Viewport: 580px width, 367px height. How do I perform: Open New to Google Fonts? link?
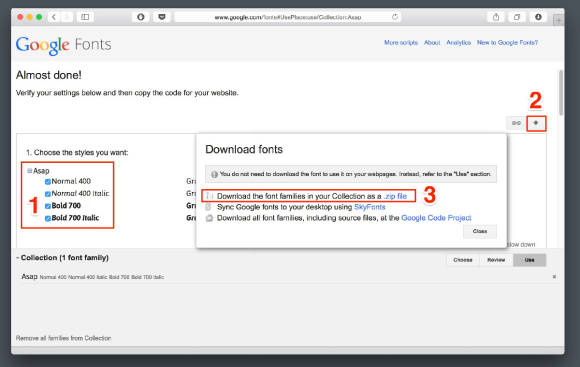(507, 43)
